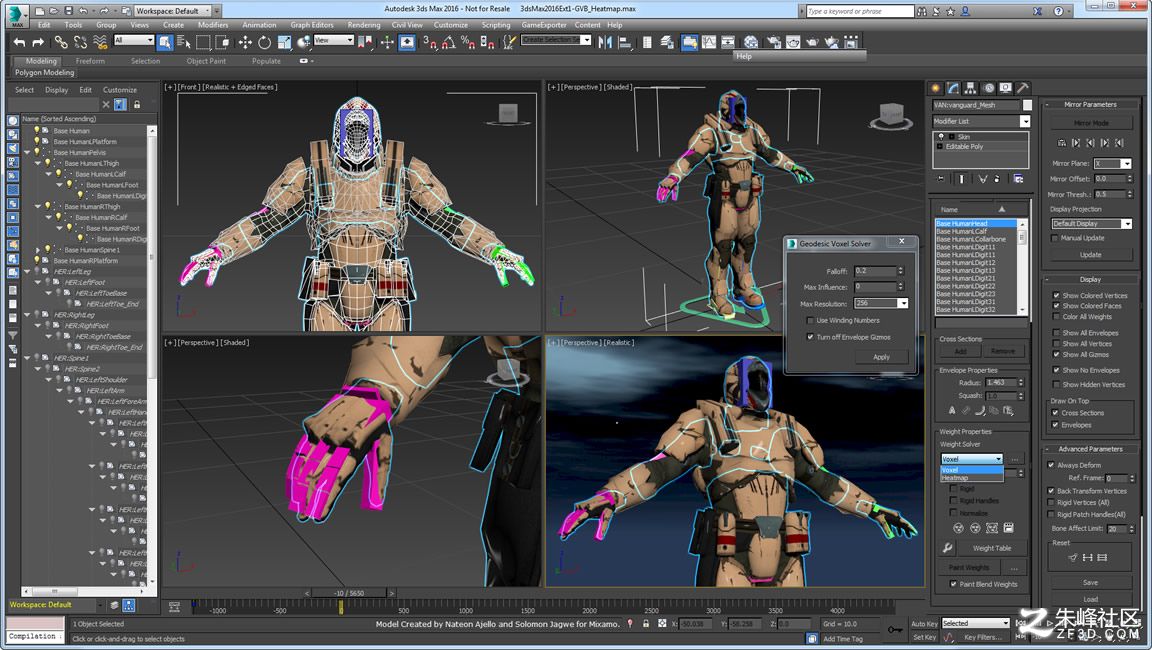Toggle the Angle Snap icon
The height and width of the screenshot is (650, 1152).
(448, 43)
